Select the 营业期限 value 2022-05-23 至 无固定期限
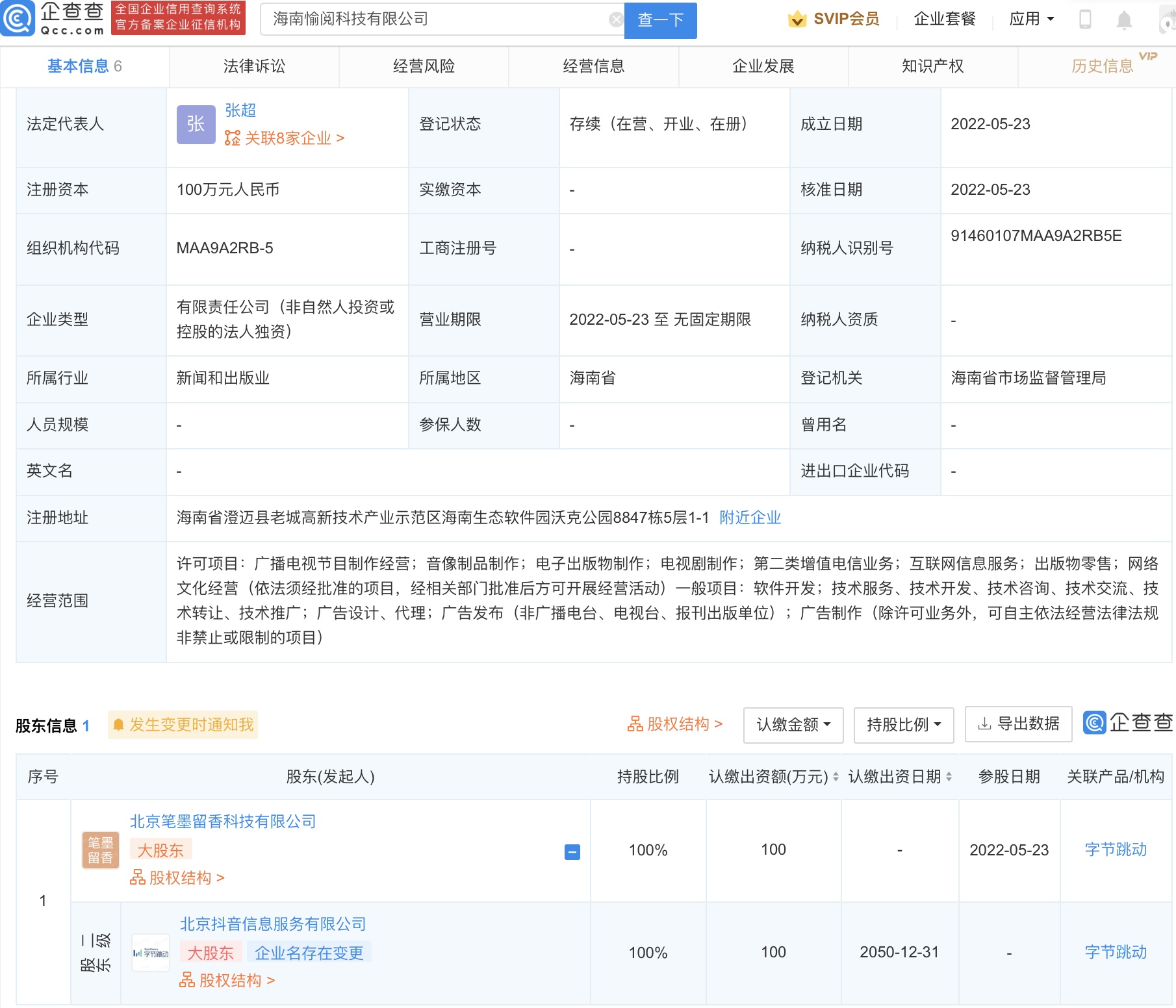 click(x=660, y=320)
